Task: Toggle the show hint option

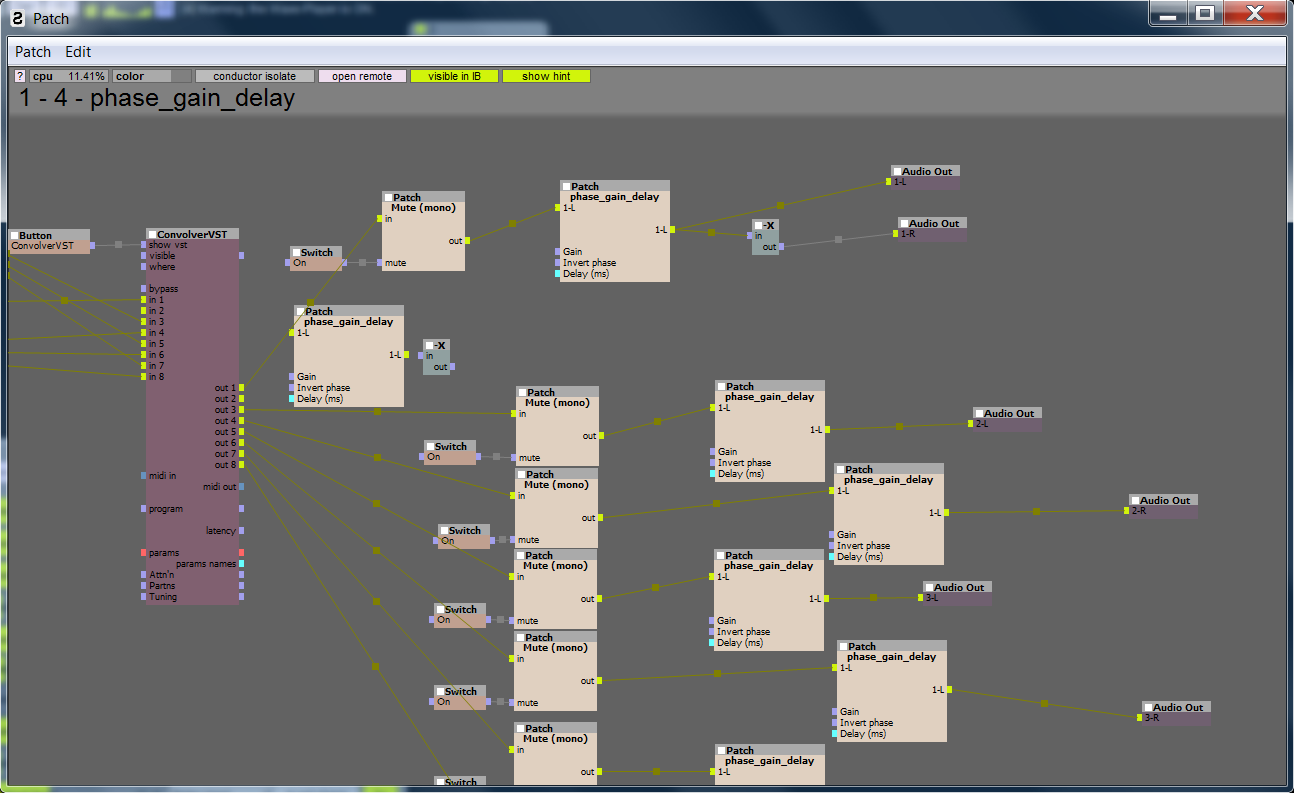Action: [546, 76]
